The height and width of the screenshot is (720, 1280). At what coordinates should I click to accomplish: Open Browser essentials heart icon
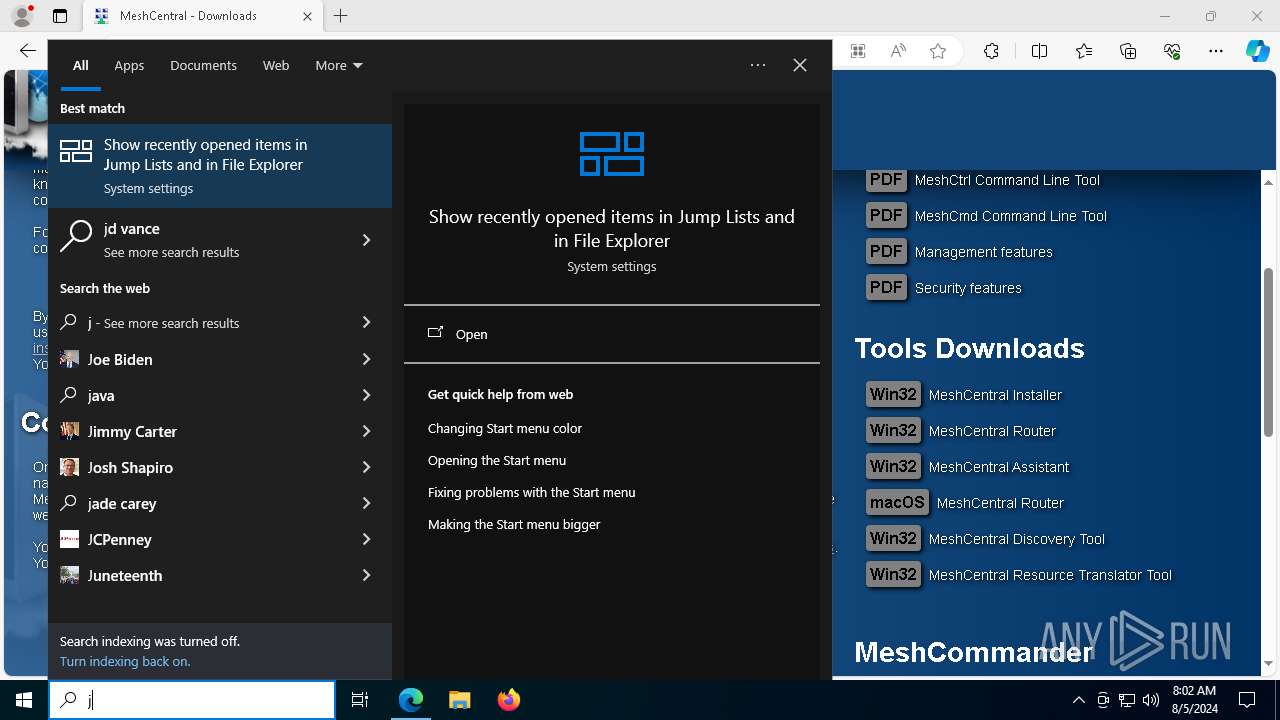pos(1172,51)
